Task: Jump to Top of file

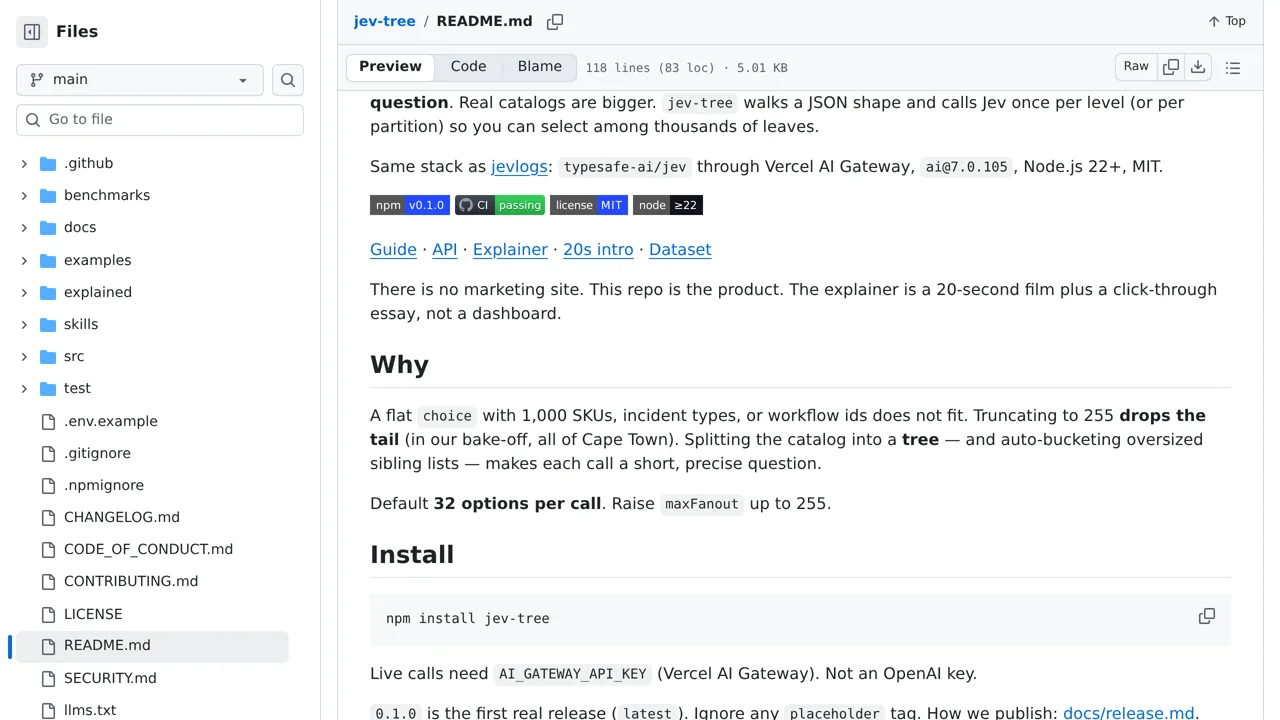Action: pyautogui.click(x=1226, y=21)
